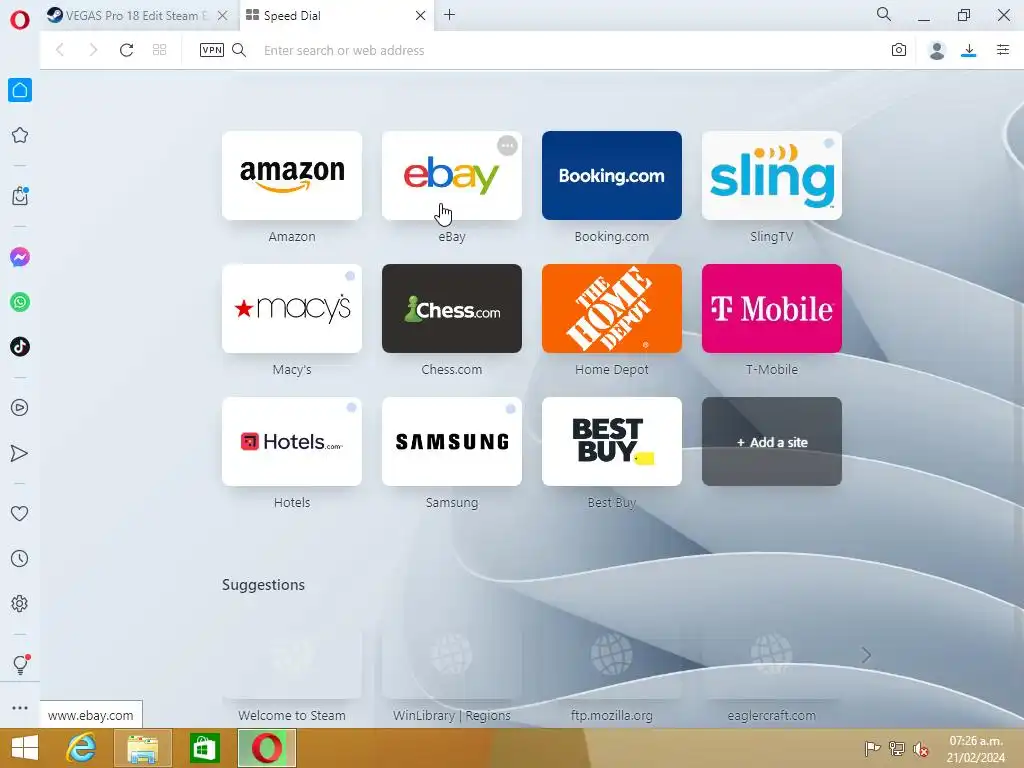Viewport: 1024px width, 768px height.
Task: Open the Amazon speed dial tile
Action: [x=292, y=175]
